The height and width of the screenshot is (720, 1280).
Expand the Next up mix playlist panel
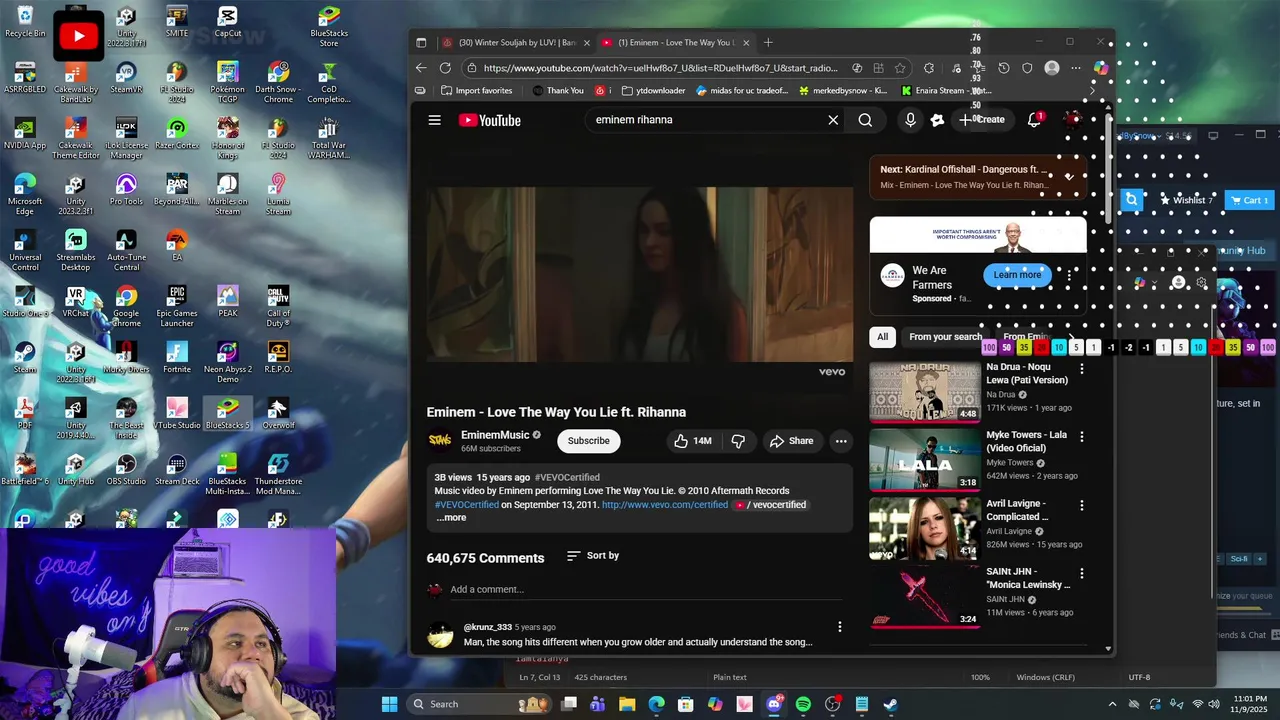[x=1069, y=177]
